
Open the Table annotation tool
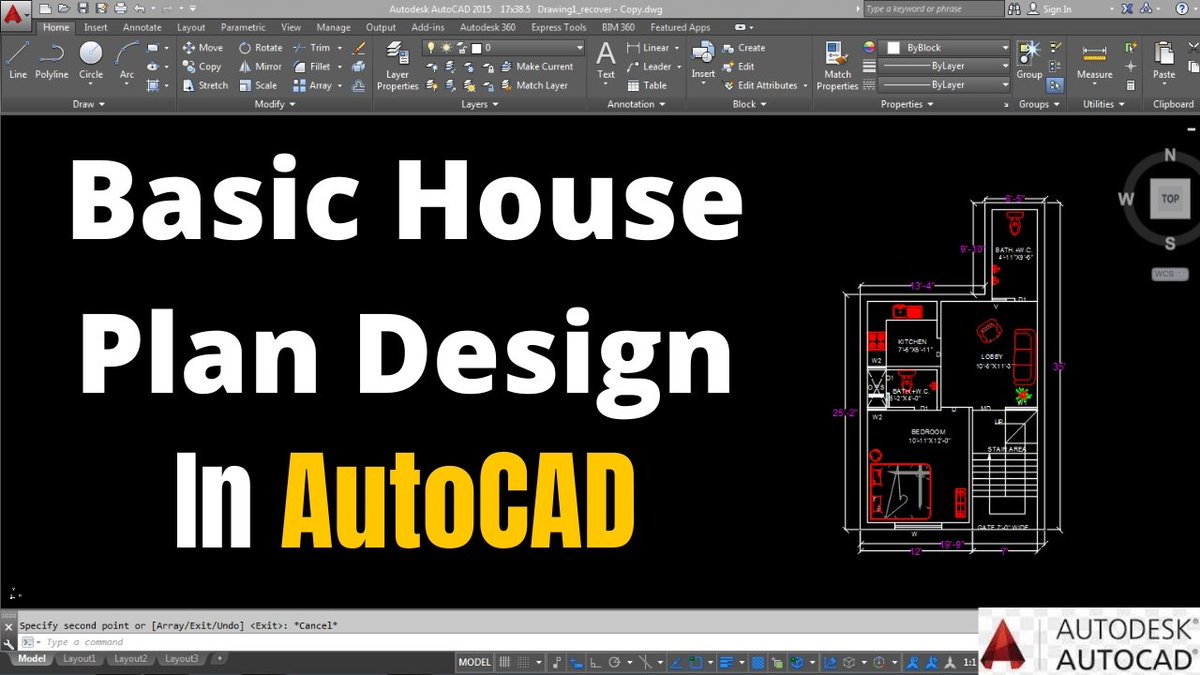(x=647, y=85)
